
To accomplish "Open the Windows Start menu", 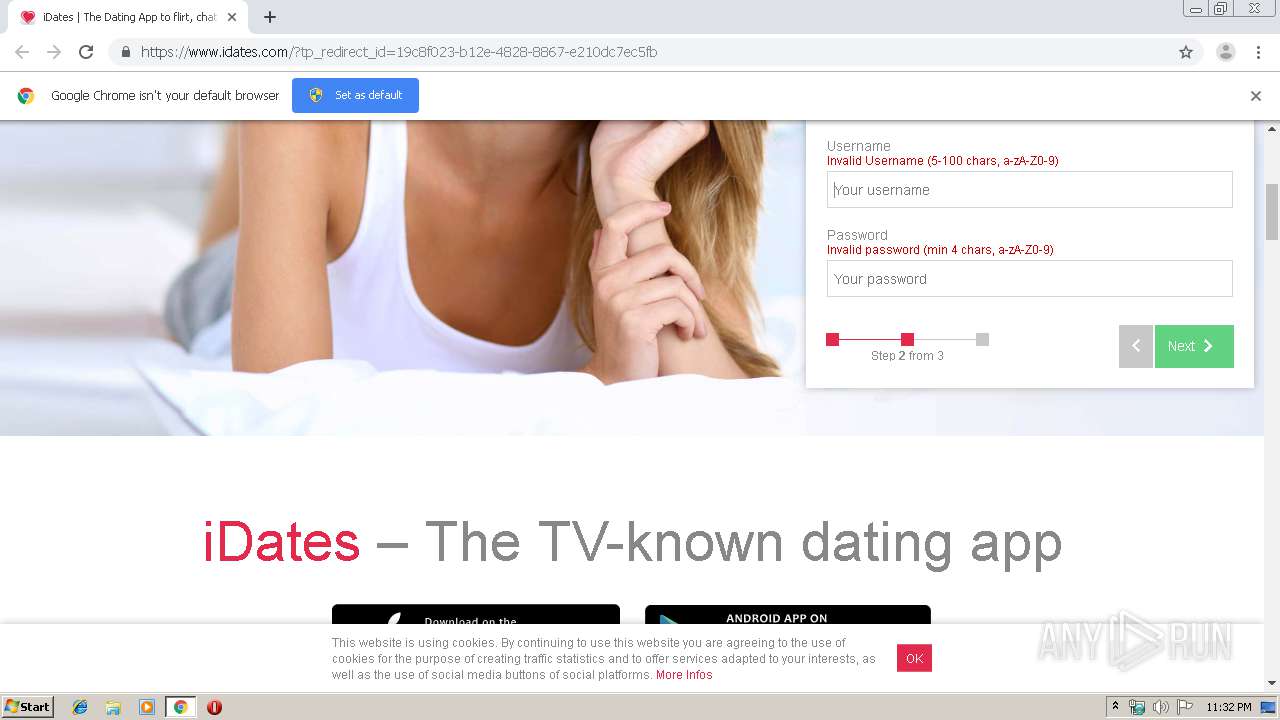I will [28, 707].
